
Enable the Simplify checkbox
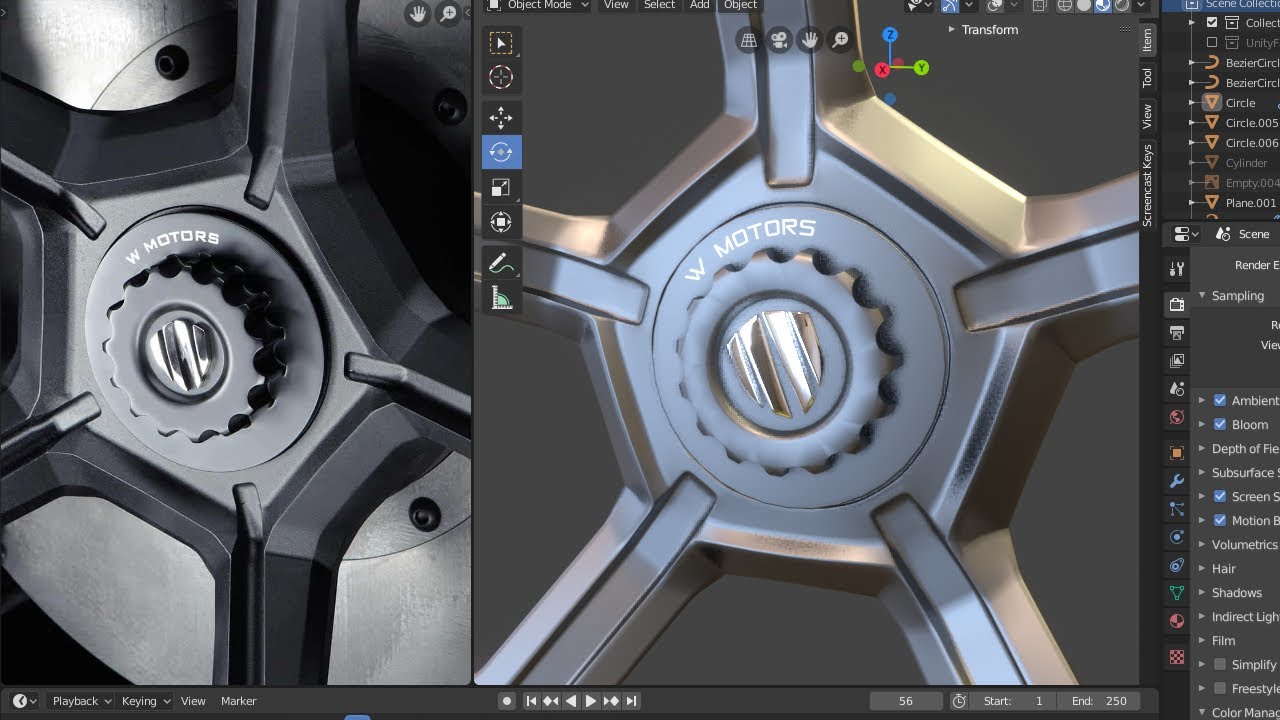[x=1220, y=664]
